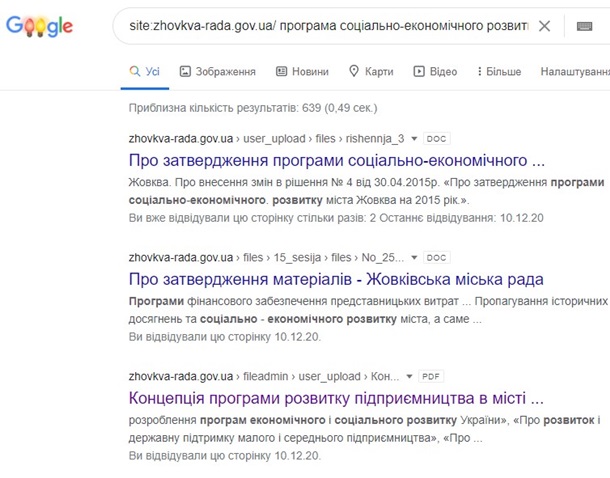Screen dimensions: 610x478
Task: Click the Карти map pin icon
Action: [x=353, y=72]
